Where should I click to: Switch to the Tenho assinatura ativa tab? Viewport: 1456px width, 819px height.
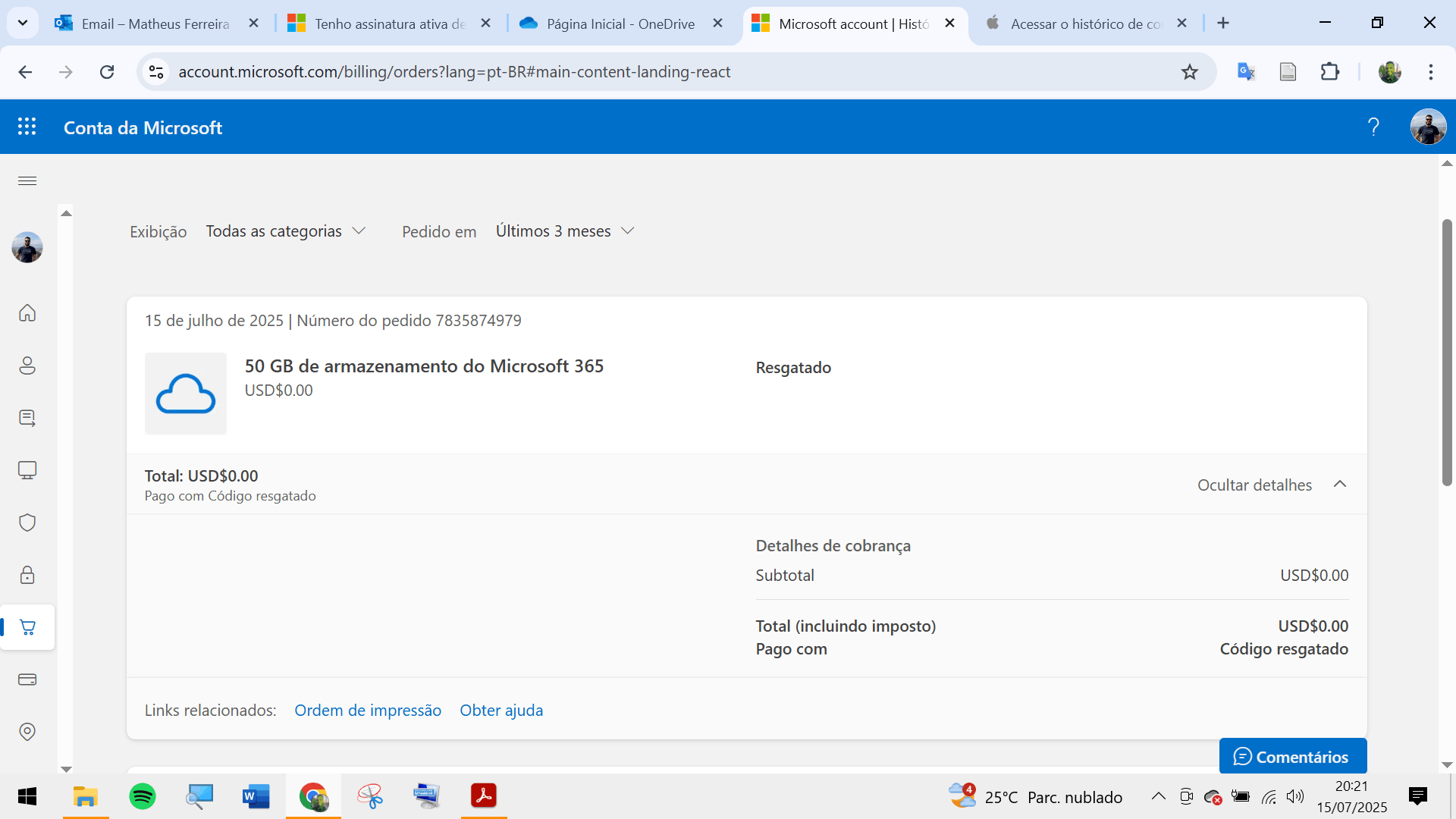click(x=390, y=24)
